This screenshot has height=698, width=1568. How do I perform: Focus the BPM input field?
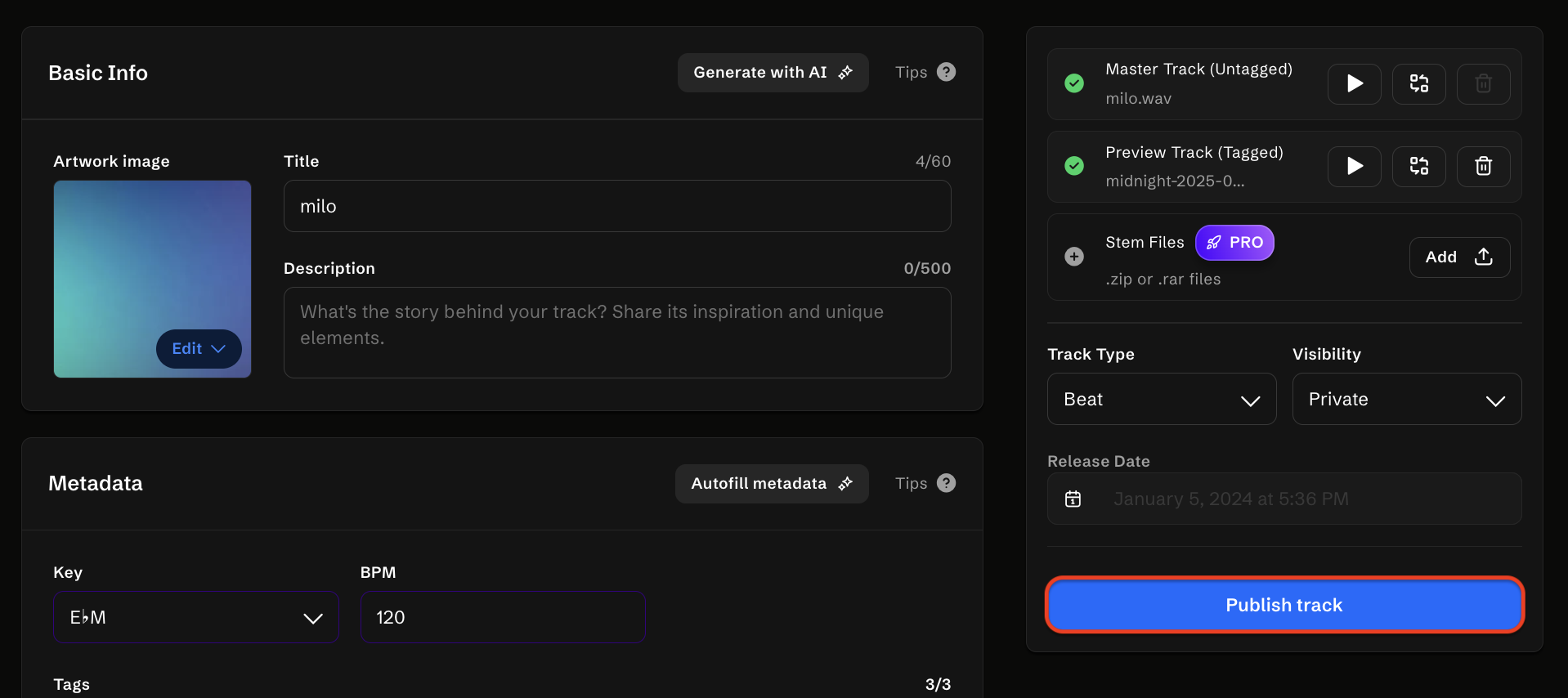click(503, 617)
